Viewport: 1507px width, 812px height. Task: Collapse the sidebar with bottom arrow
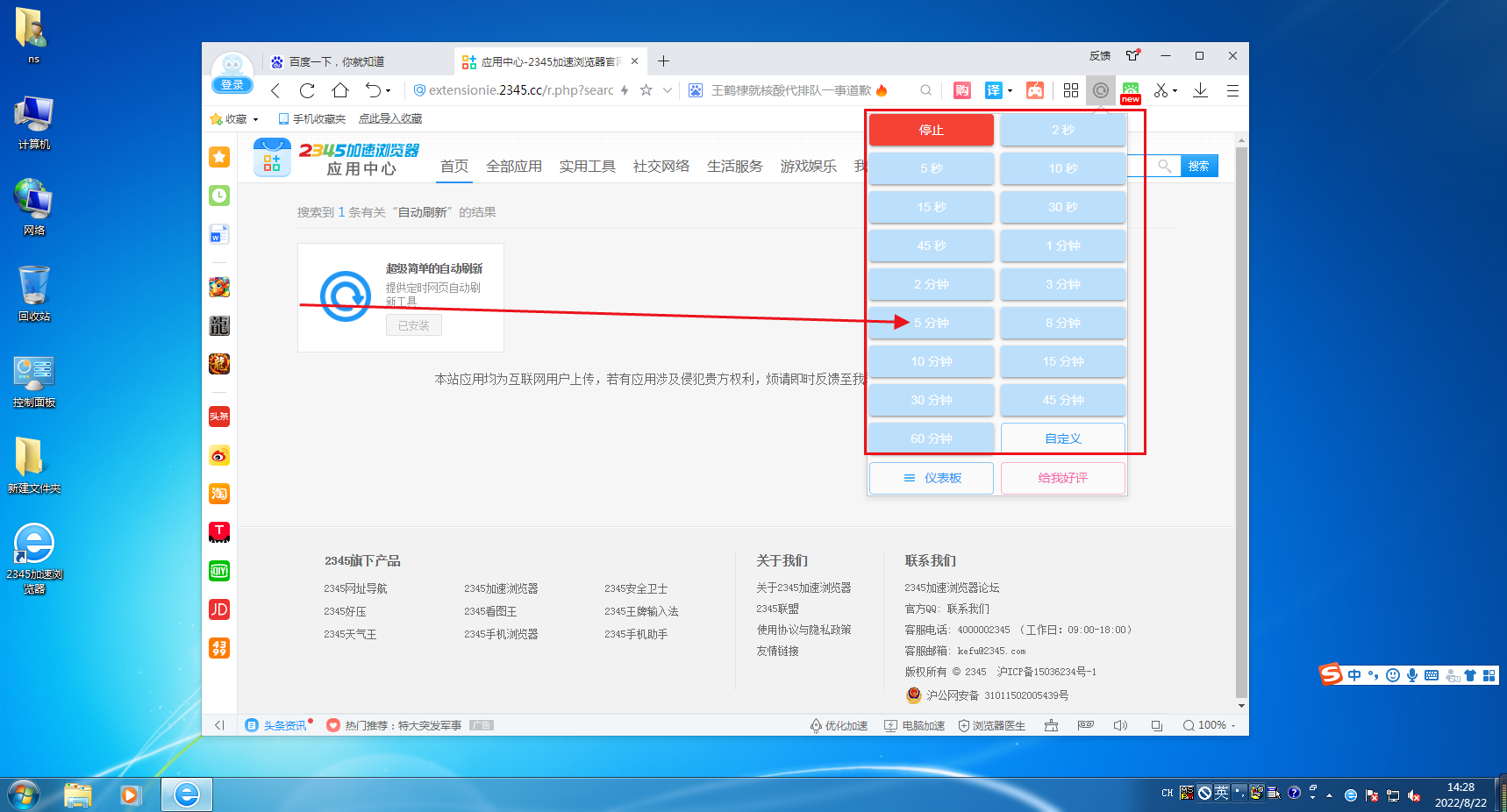[219, 725]
